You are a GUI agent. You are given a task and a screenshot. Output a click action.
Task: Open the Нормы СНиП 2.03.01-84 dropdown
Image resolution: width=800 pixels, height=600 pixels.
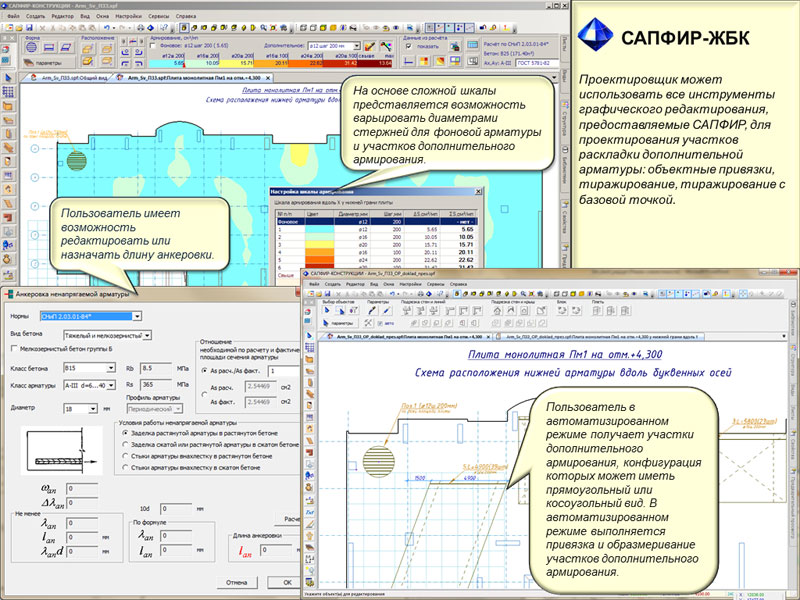click(x=136, y=316)
